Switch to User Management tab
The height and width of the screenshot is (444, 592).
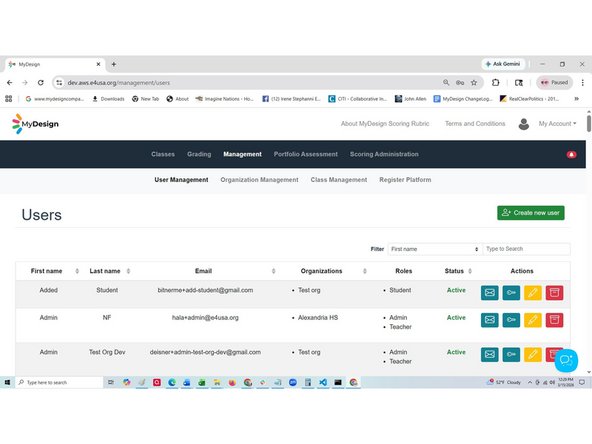pos(181,180)
